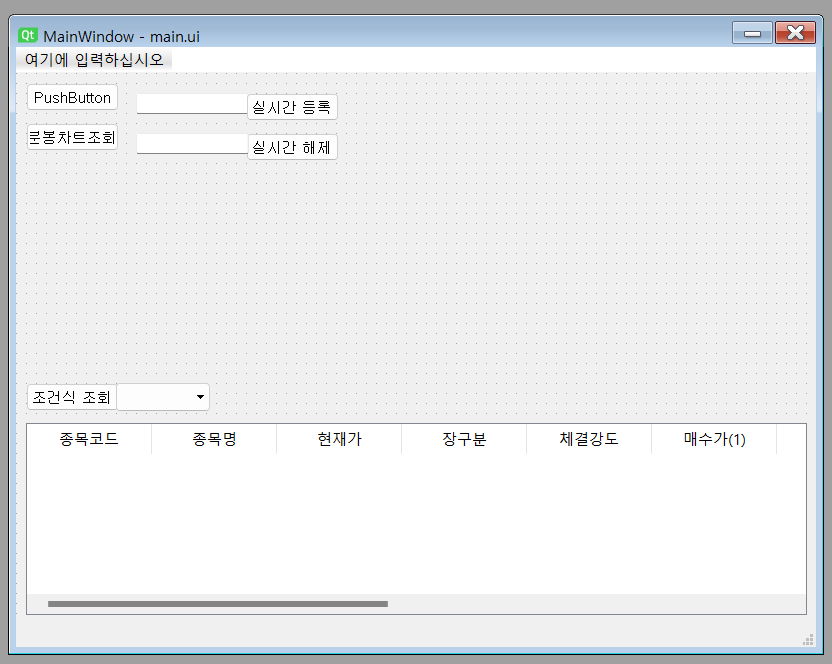This screenshot has width=832, height=664.
Task: Click the 조건식 조회 button
Action: tap(72, 397)
